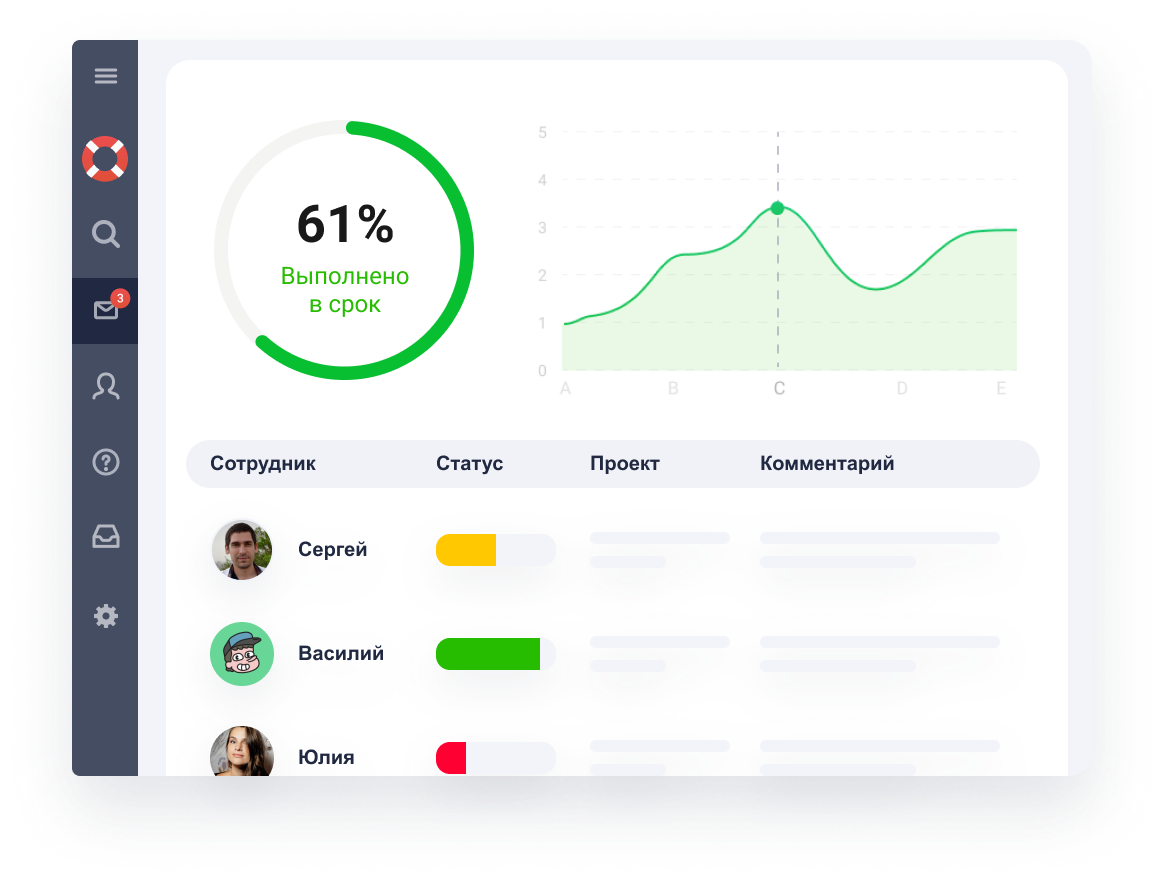Open the Проект column options
The height and width of the screenshot is (880, 1164).
(625, 463)
